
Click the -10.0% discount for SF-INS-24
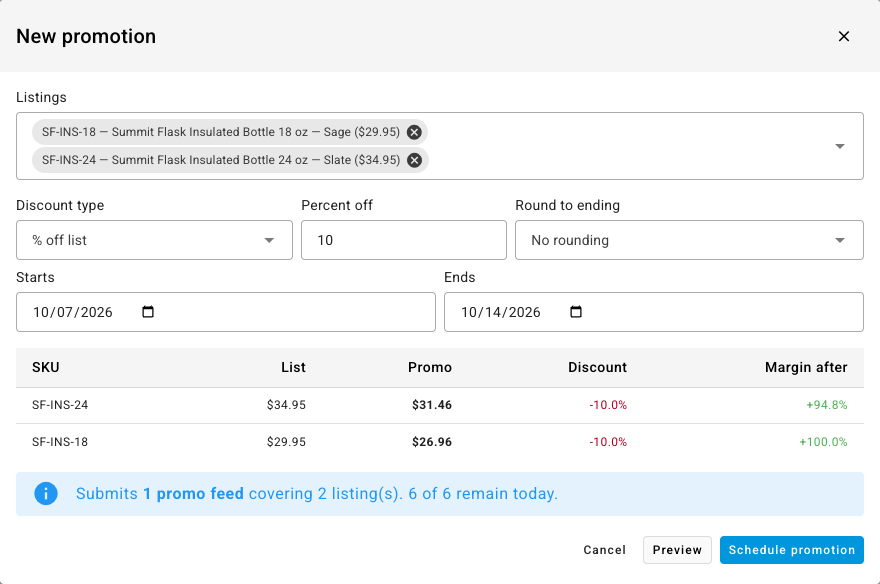pos(608,405)
